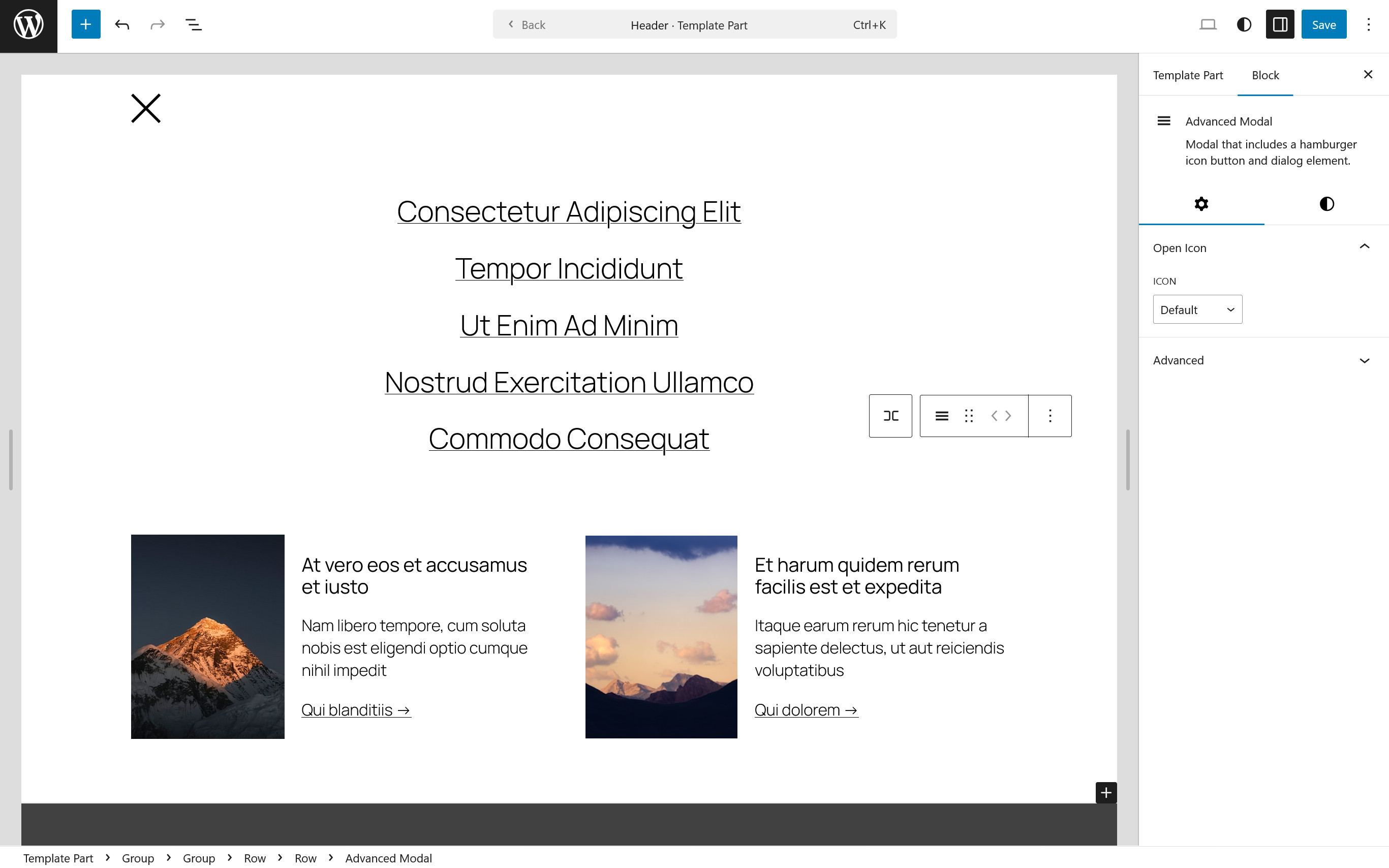The height and width of the screenshot is (868, 1389).
Task: Open block toolbar options menu
Action: 1050,416
